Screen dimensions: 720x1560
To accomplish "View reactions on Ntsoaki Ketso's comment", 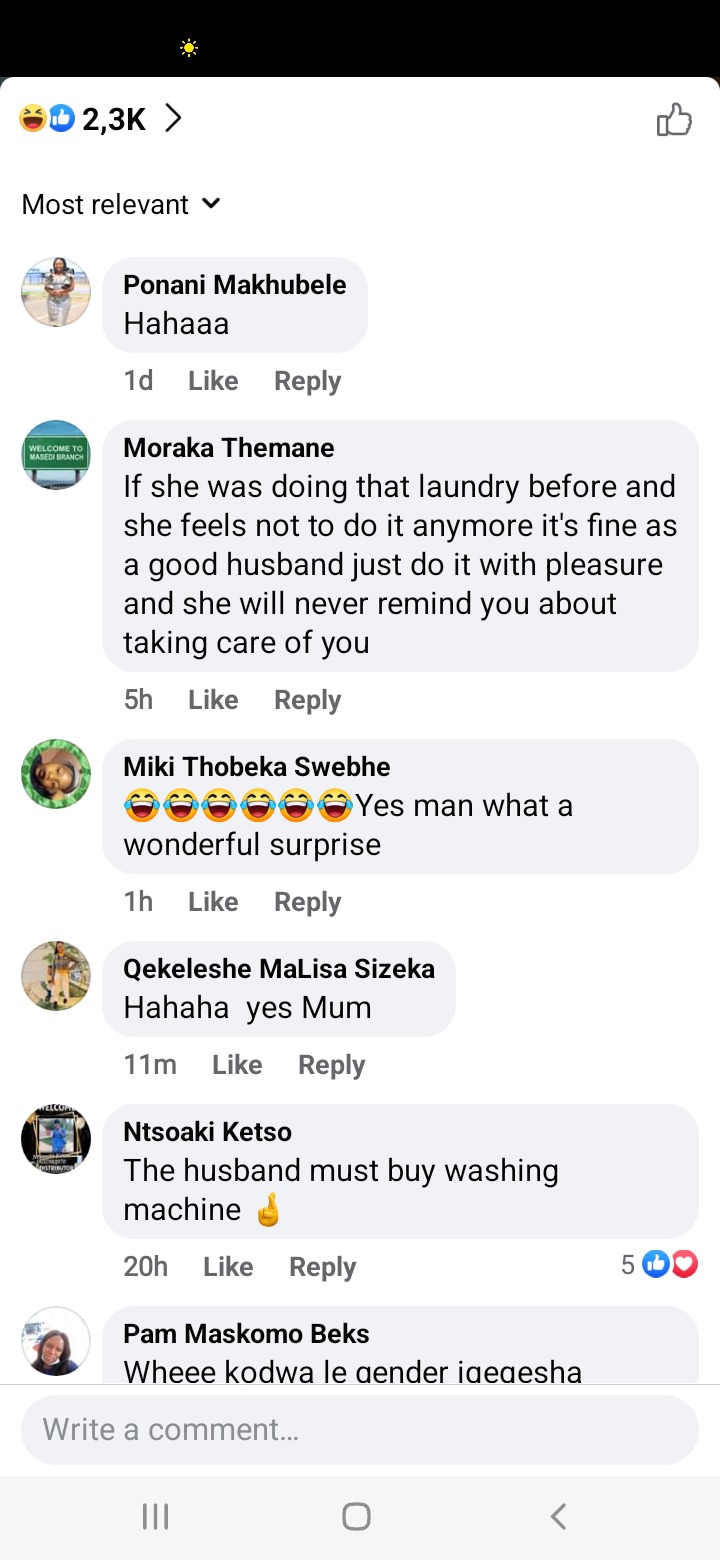I will click(x=659, y=1265).
